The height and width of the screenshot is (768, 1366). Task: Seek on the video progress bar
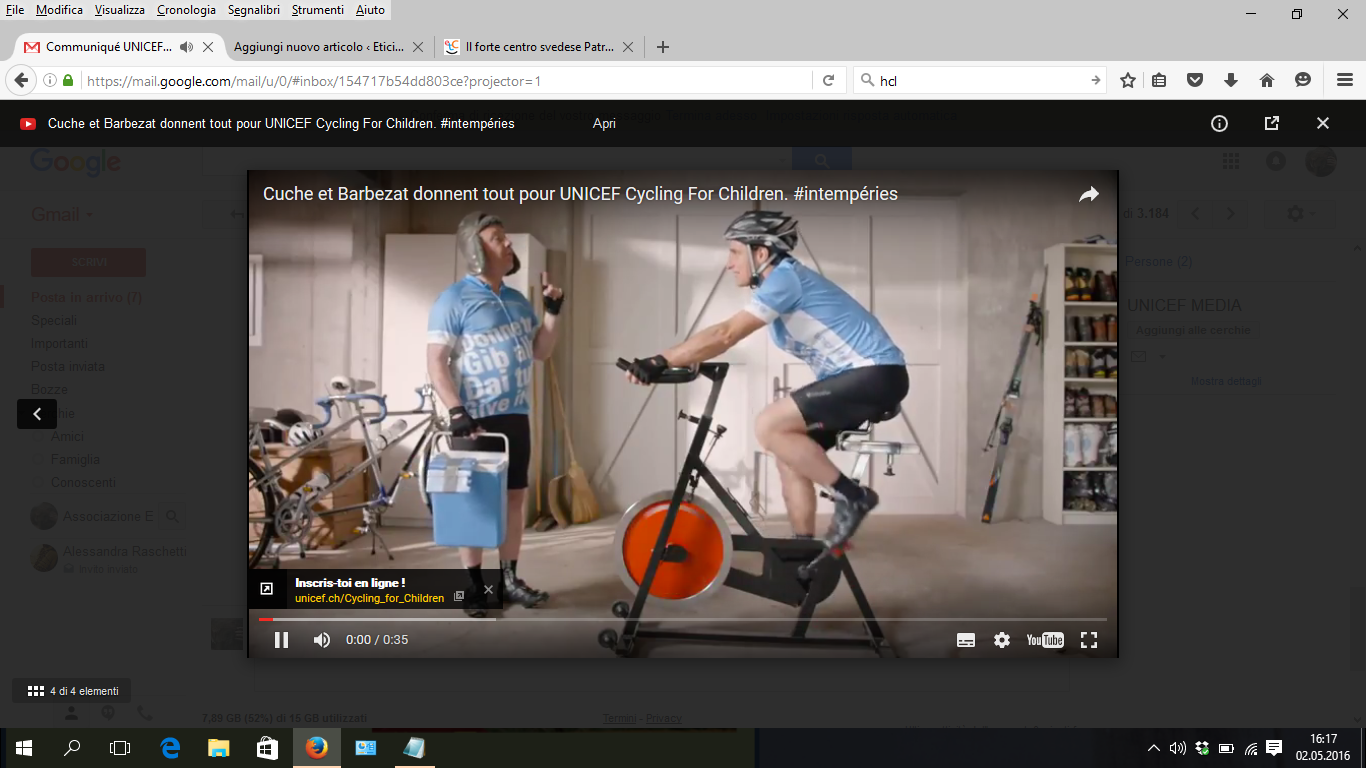683,619
